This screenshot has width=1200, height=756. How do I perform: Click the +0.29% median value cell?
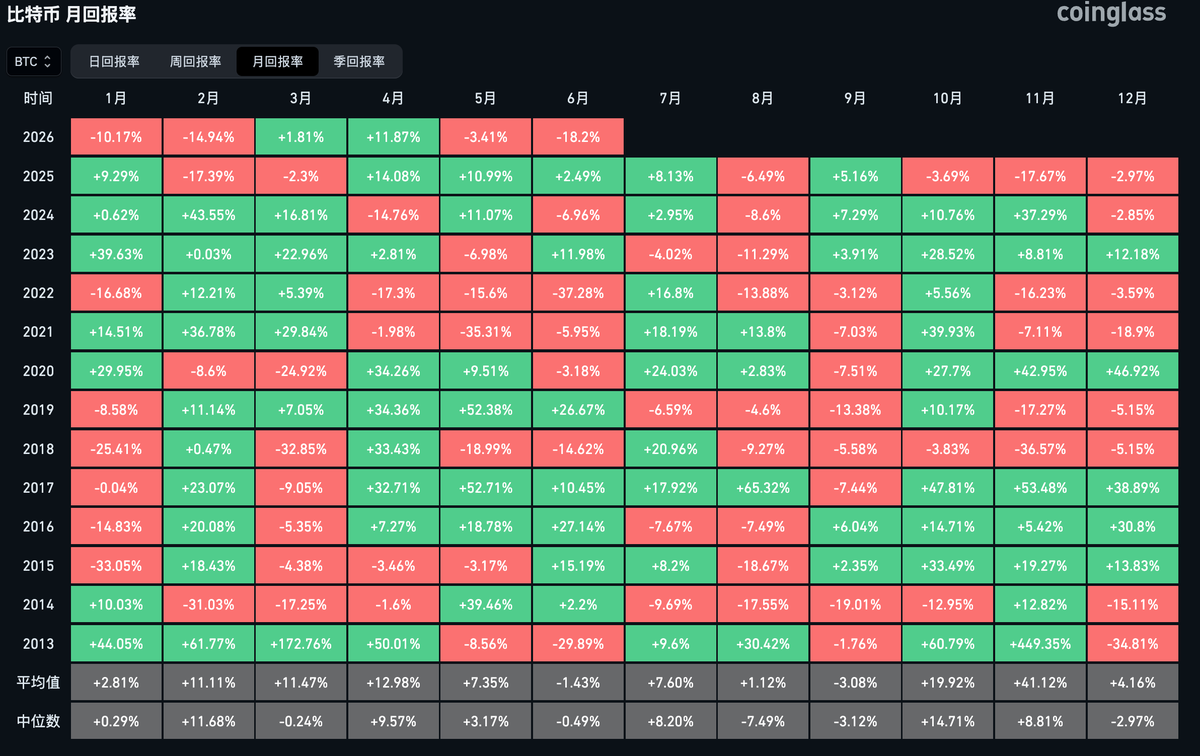click(116, 721)
